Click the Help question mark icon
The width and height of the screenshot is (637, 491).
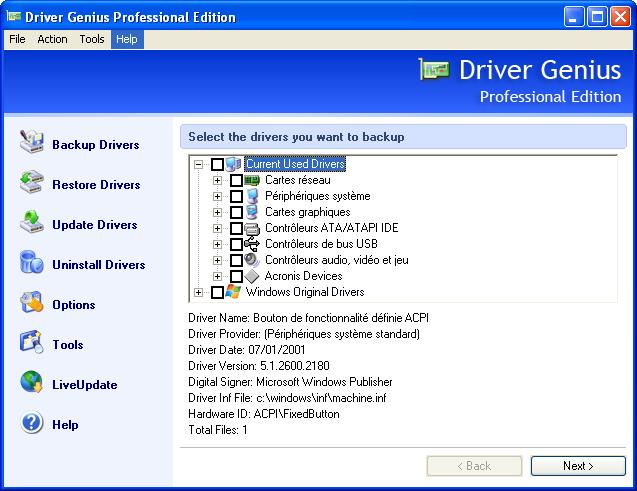click(x=32, y=424)
